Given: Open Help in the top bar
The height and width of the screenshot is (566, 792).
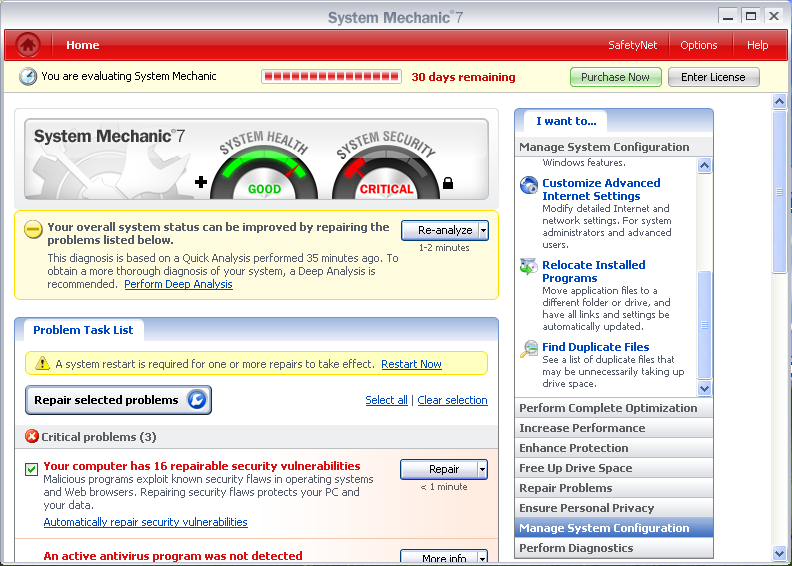Looking at the screenshot, I should (x=758, y=45).
